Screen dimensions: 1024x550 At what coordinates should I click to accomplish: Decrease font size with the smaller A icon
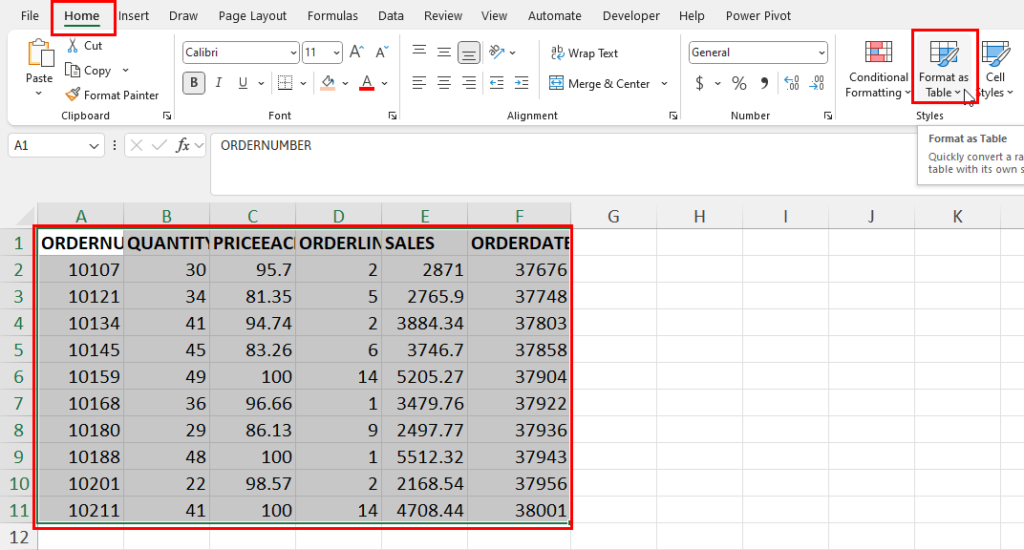(x=382, y=52)
